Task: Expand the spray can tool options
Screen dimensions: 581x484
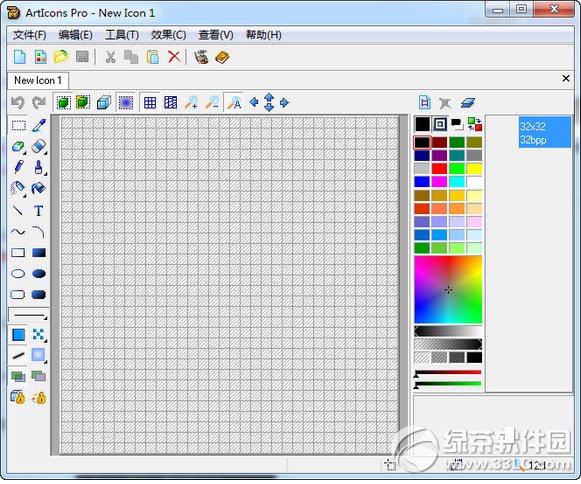Action: tap(24, 195)
